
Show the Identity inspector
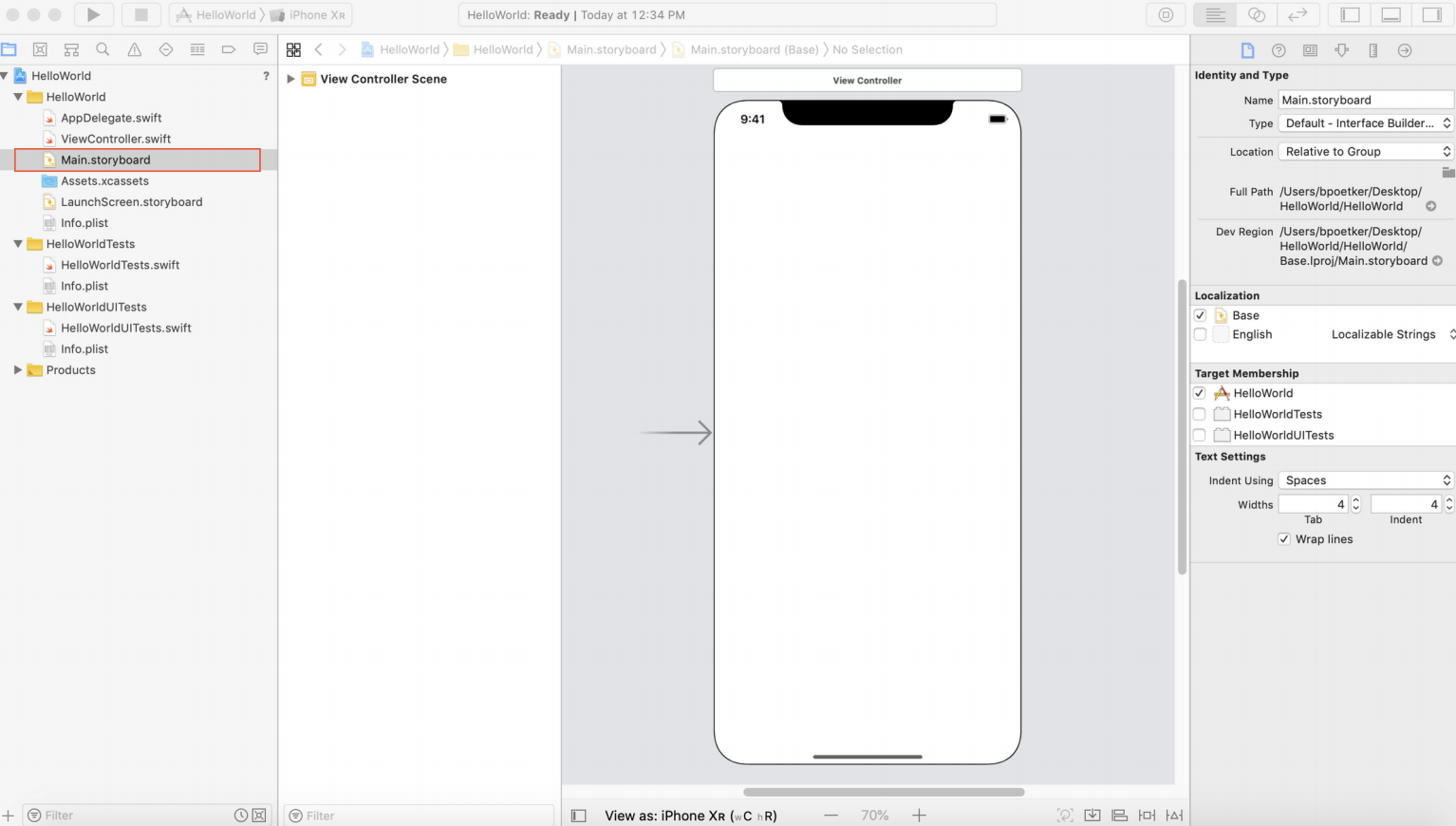1310,50
